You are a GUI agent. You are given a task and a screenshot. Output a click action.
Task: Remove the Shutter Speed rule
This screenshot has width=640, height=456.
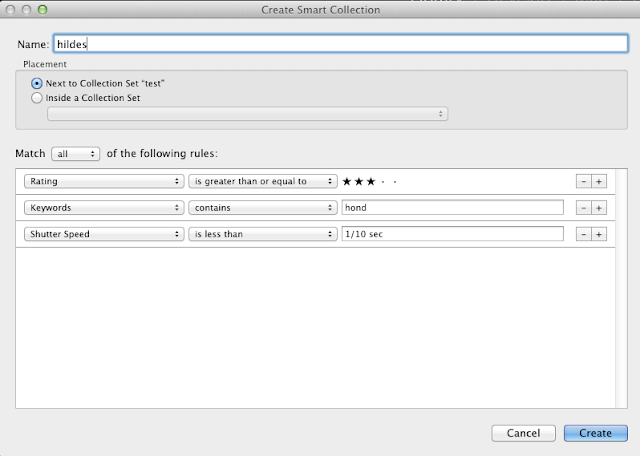coord(583,234)
